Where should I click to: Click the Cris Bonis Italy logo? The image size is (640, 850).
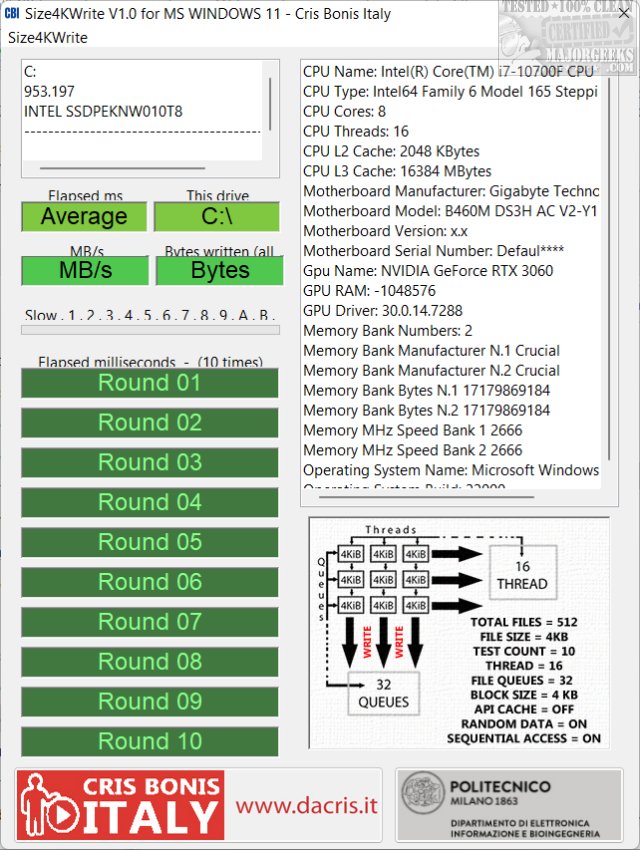[121, 805]
